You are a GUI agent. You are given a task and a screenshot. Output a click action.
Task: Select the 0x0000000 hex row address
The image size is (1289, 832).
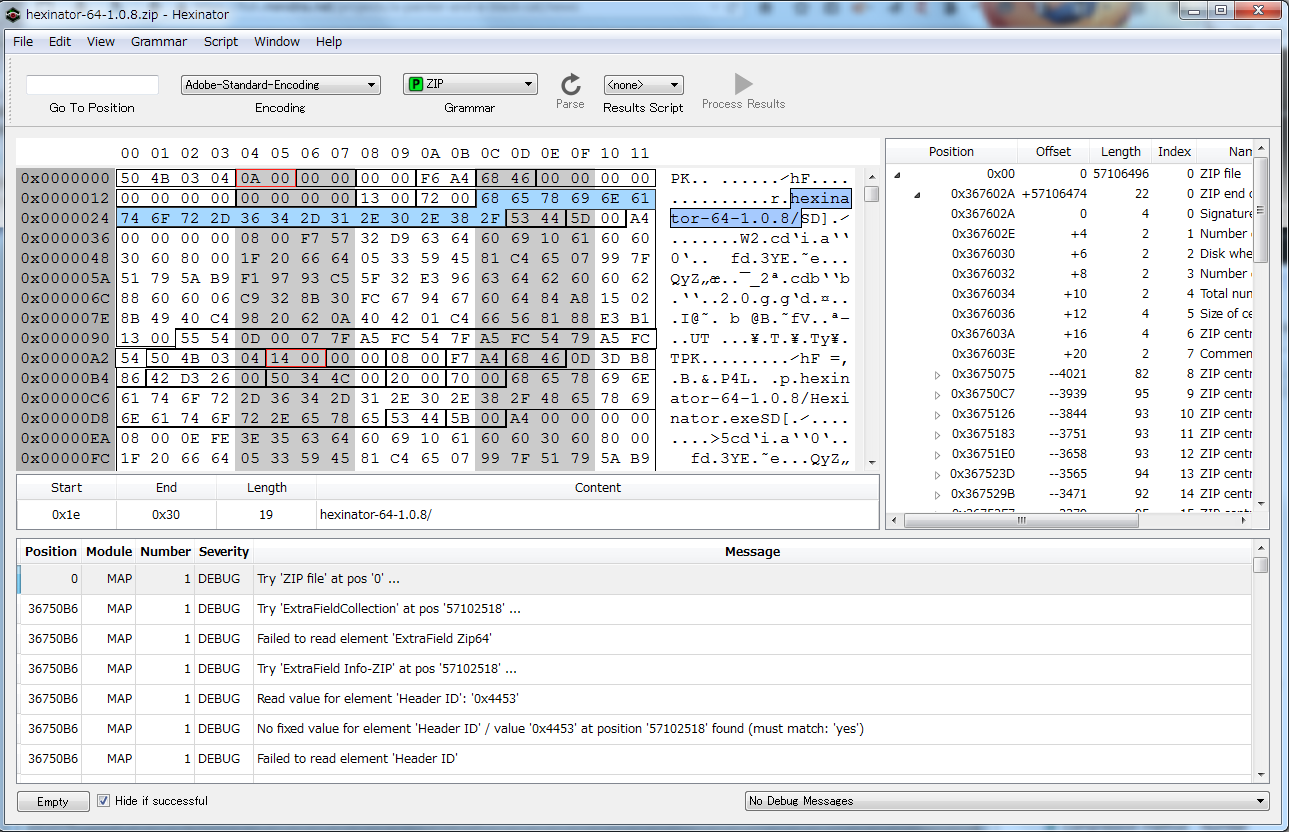66,179
